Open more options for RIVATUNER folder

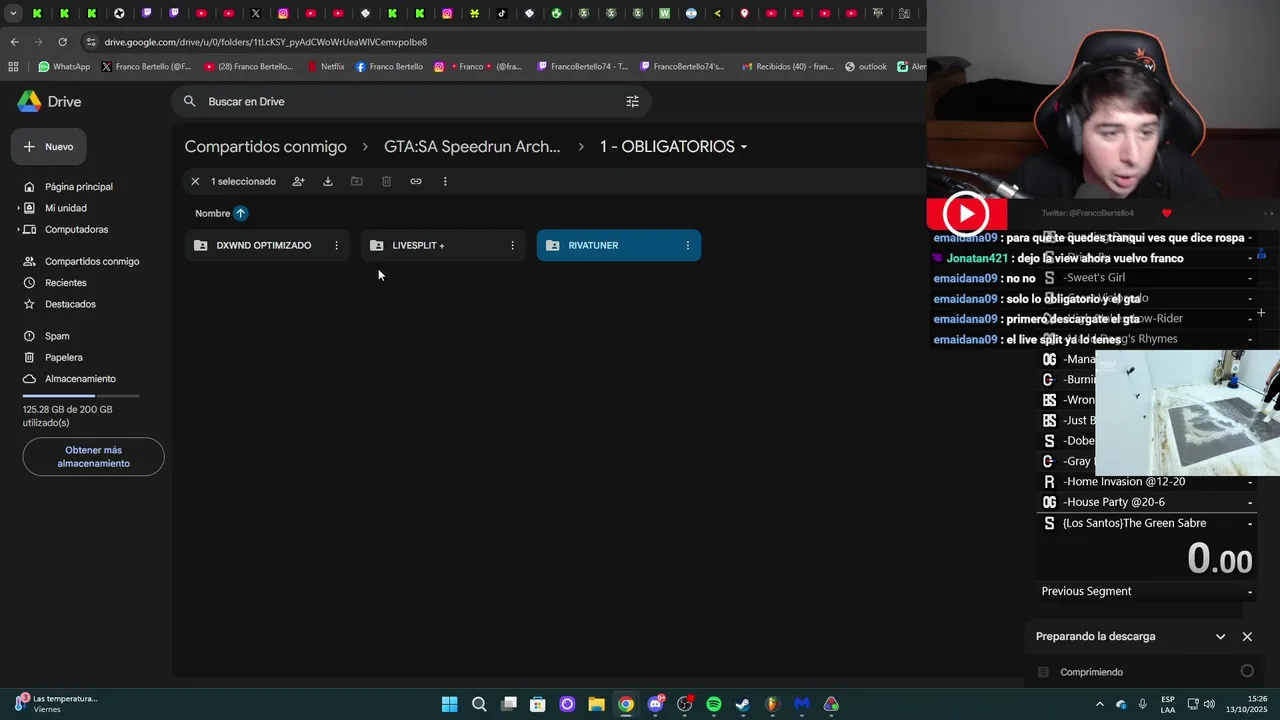click(x=687, y=245)
